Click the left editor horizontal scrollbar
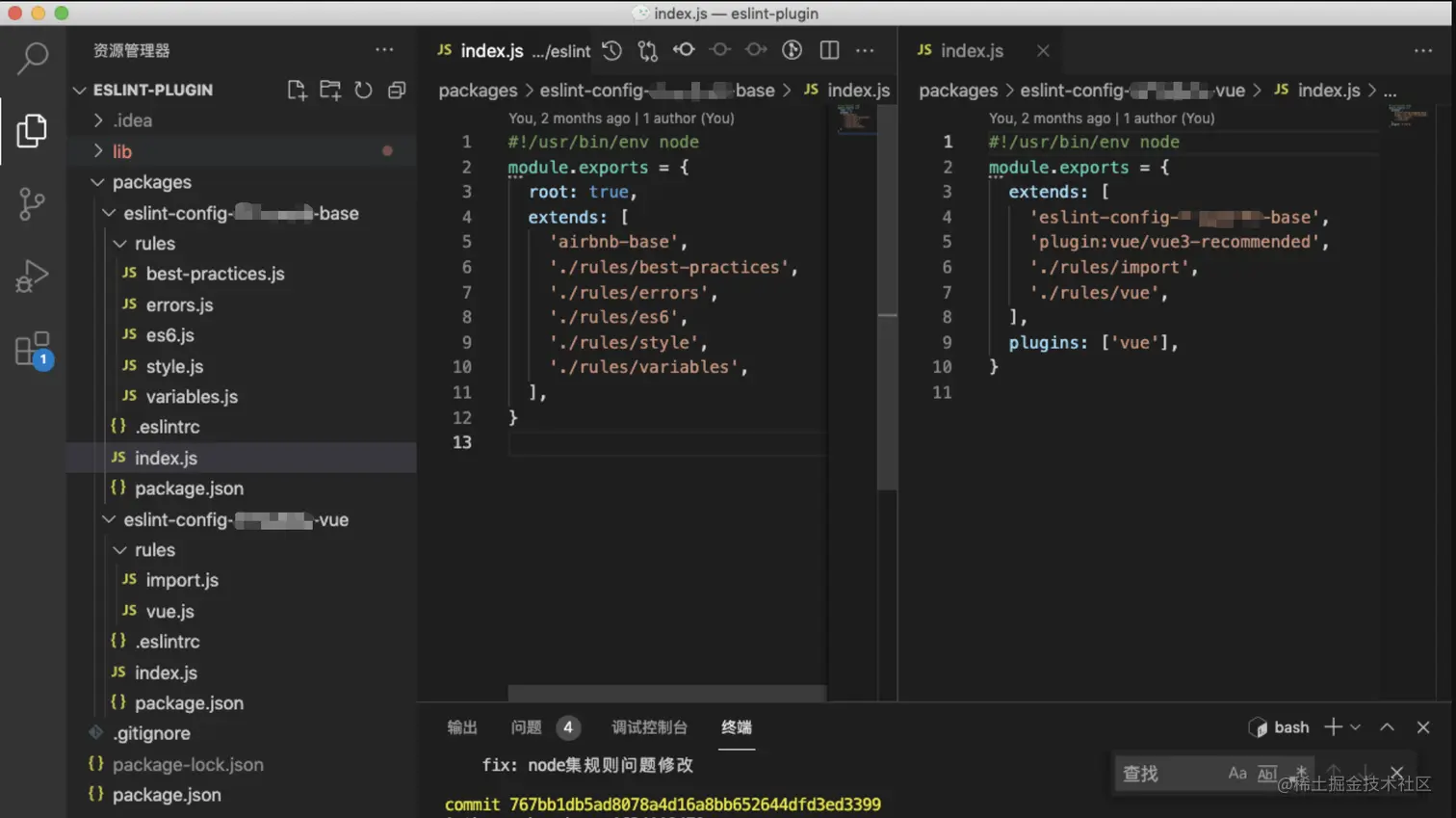1456x818 pixels. point(666,693)
